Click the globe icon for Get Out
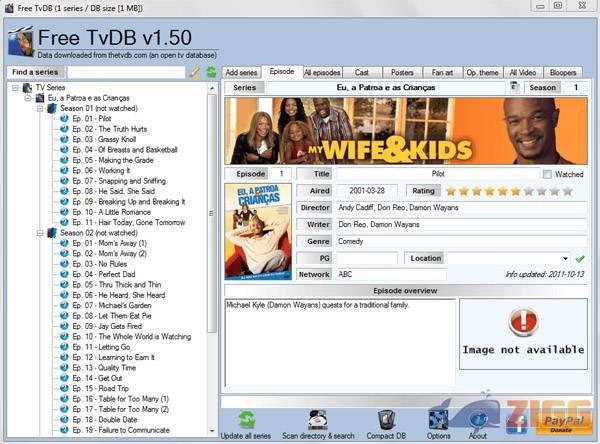This screenshot has height=444, width=600. coord(64,378)
